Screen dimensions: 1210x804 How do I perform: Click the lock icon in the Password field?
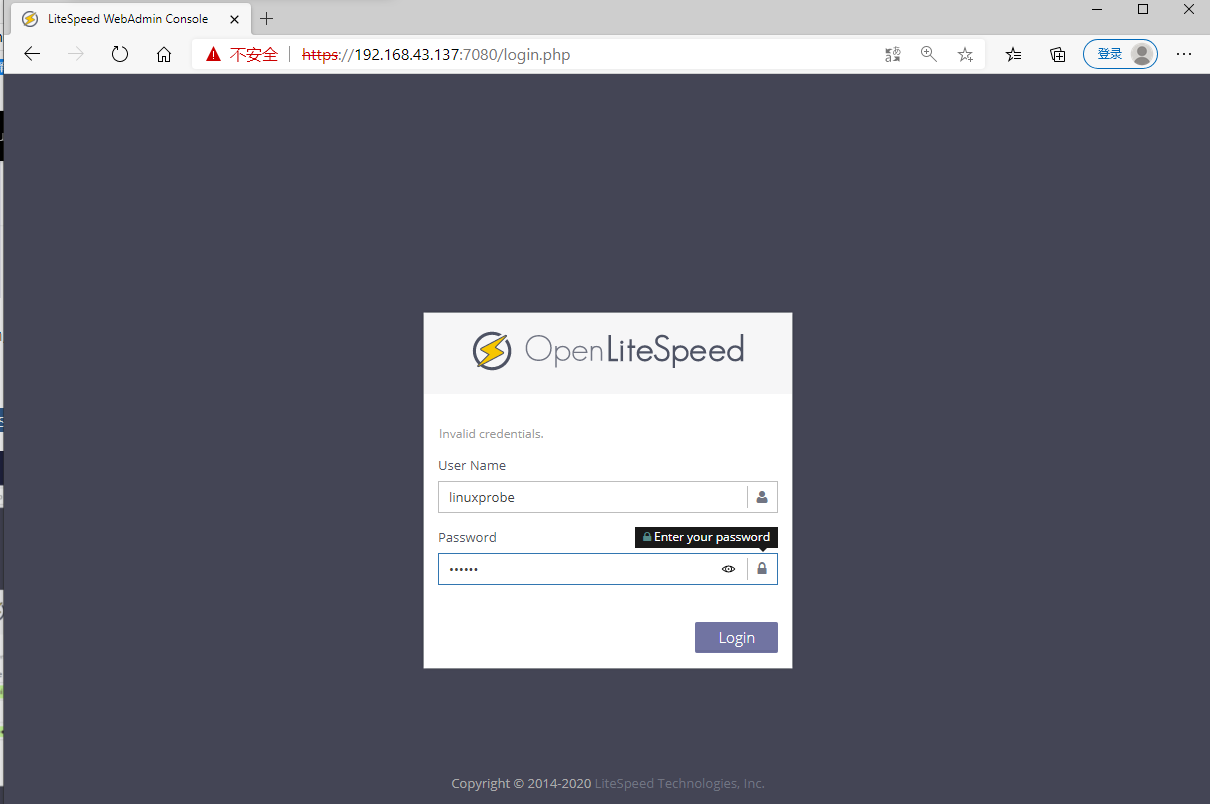point(762,569)
